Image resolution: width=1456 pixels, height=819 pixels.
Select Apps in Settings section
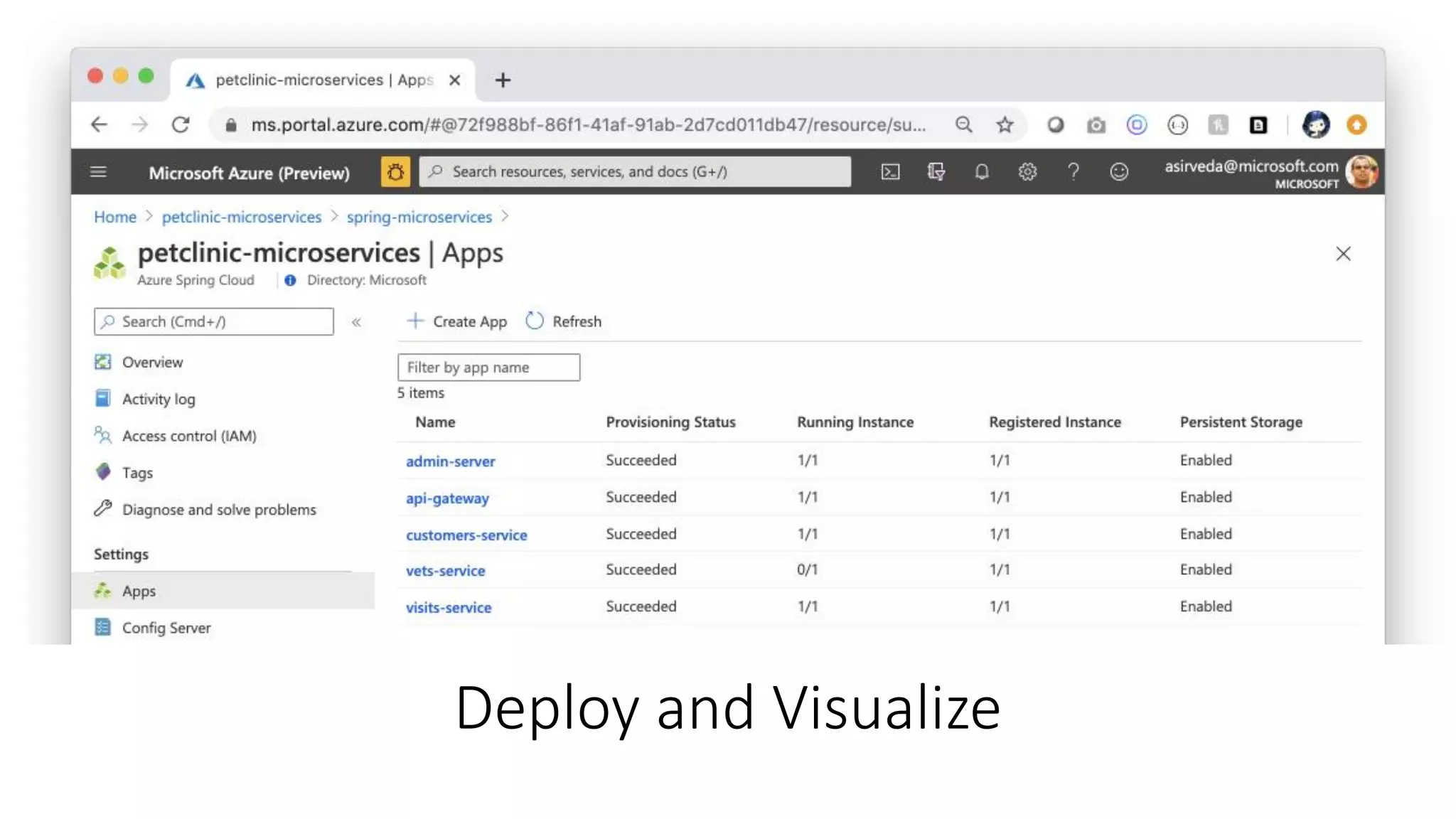[222, 591]
